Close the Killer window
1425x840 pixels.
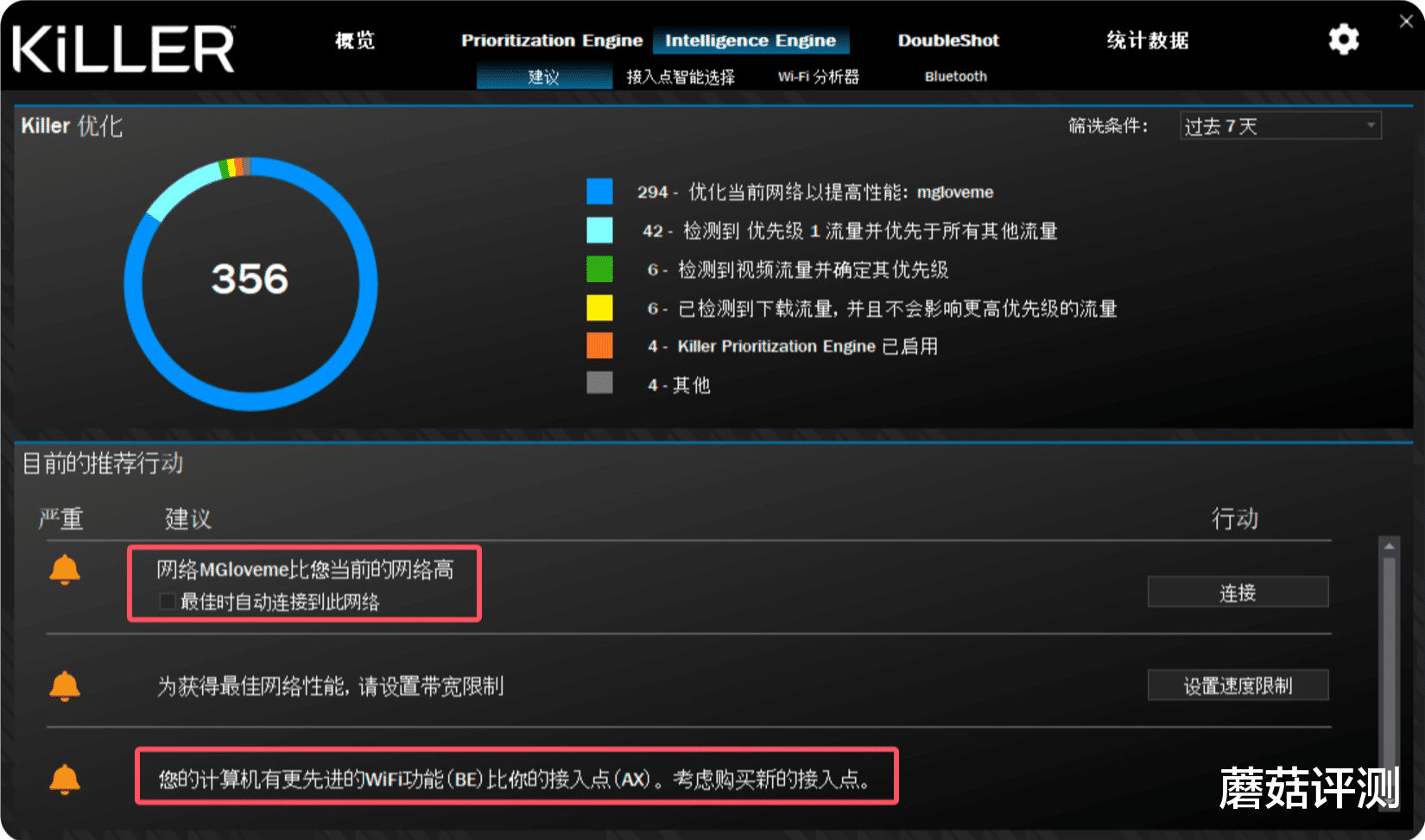click(x=1406, y=22)
